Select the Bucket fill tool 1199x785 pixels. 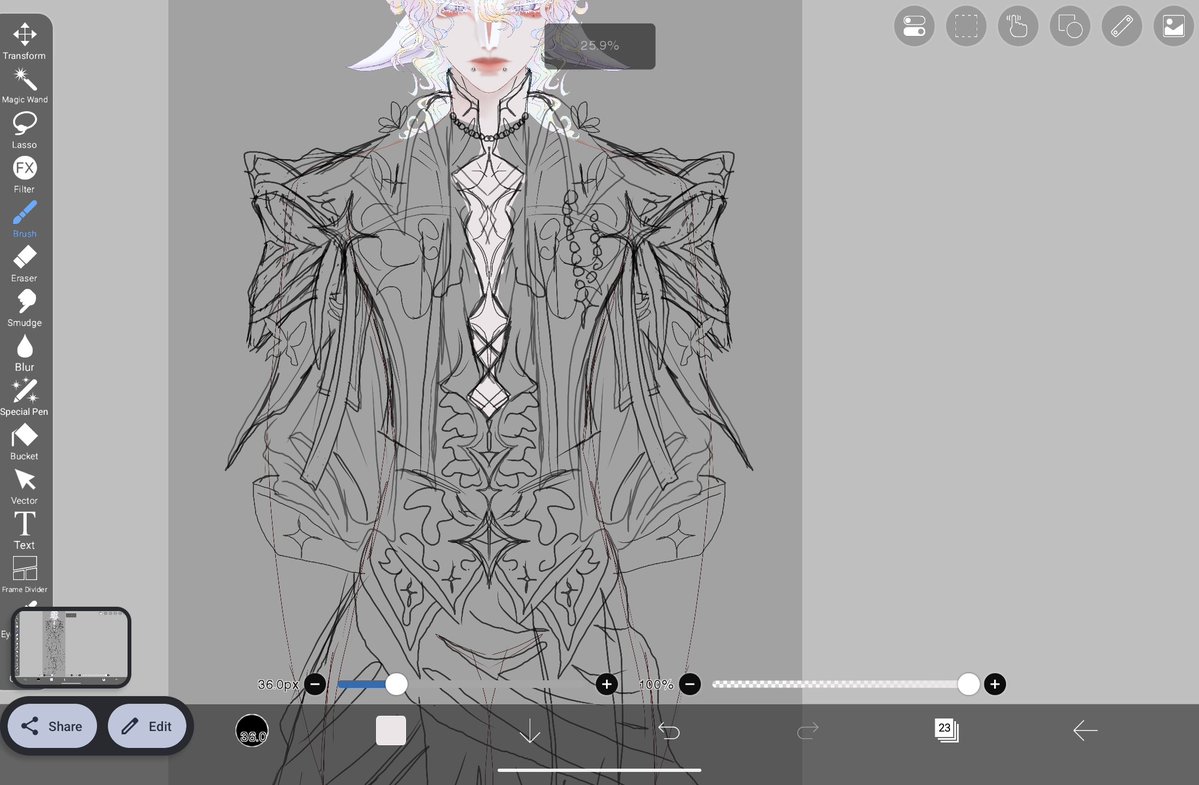coord(24,442)
